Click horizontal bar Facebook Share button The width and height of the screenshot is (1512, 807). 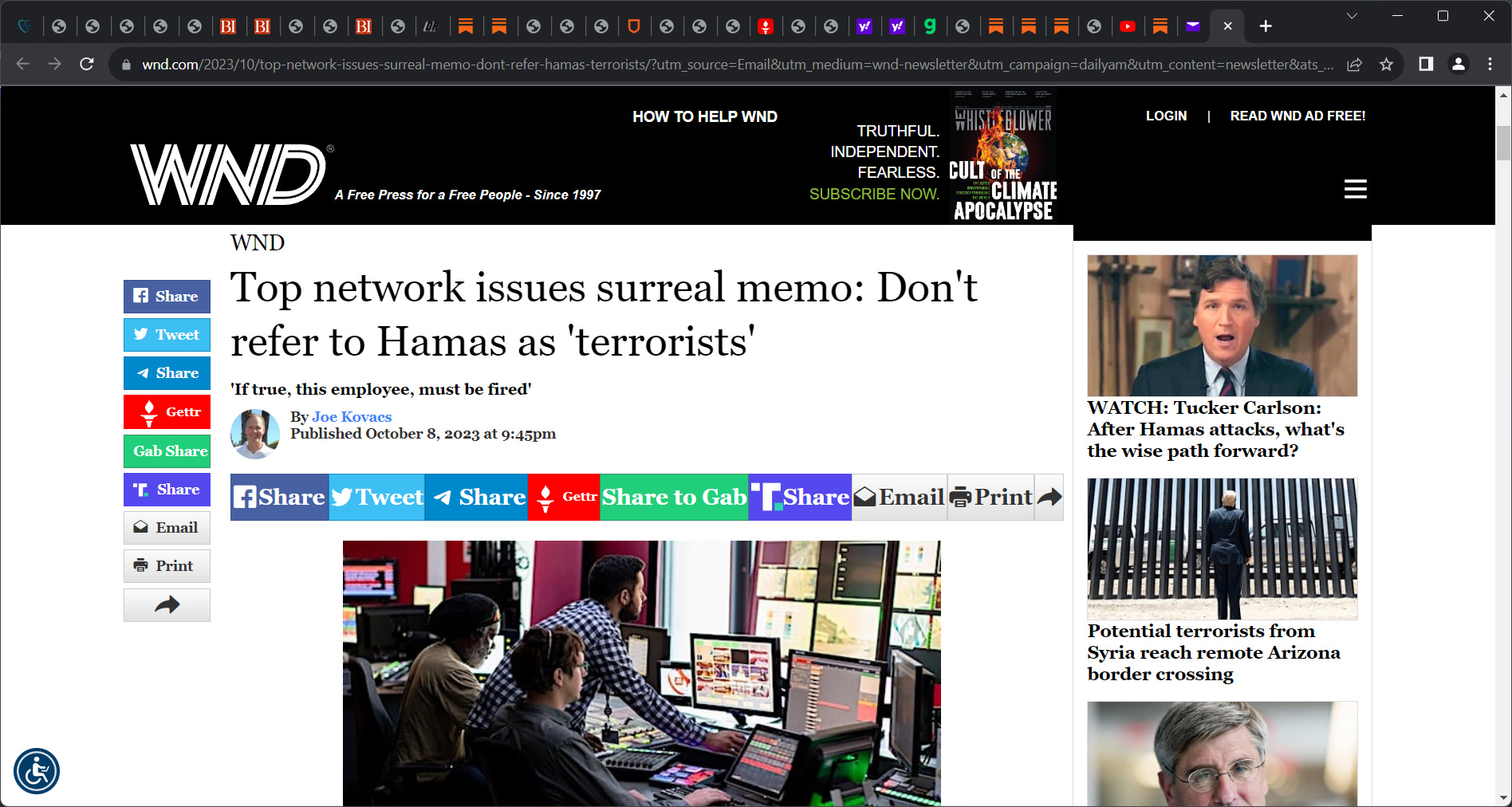279,497
